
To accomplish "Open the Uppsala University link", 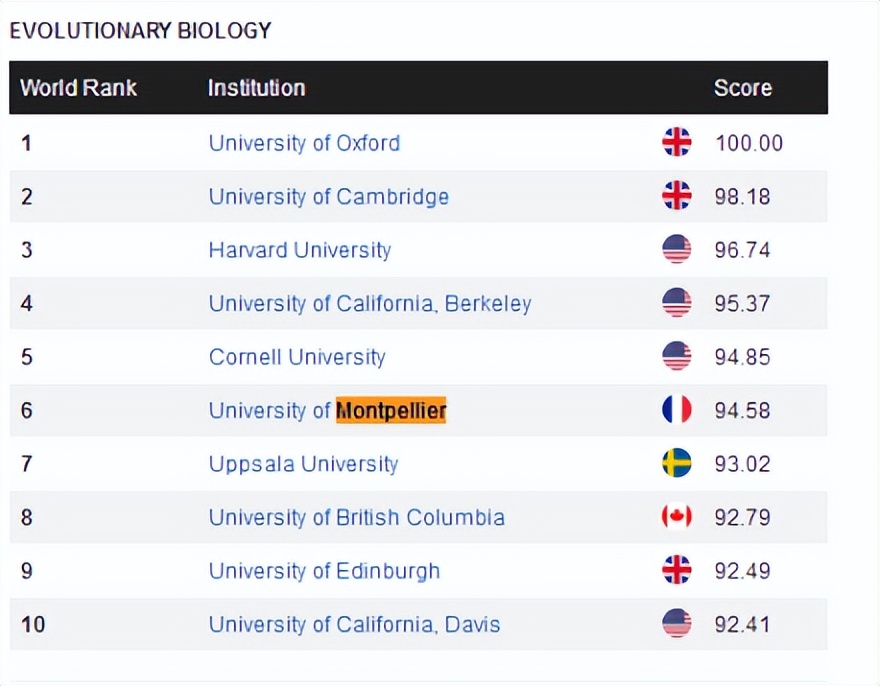I will tap(303, 464).
